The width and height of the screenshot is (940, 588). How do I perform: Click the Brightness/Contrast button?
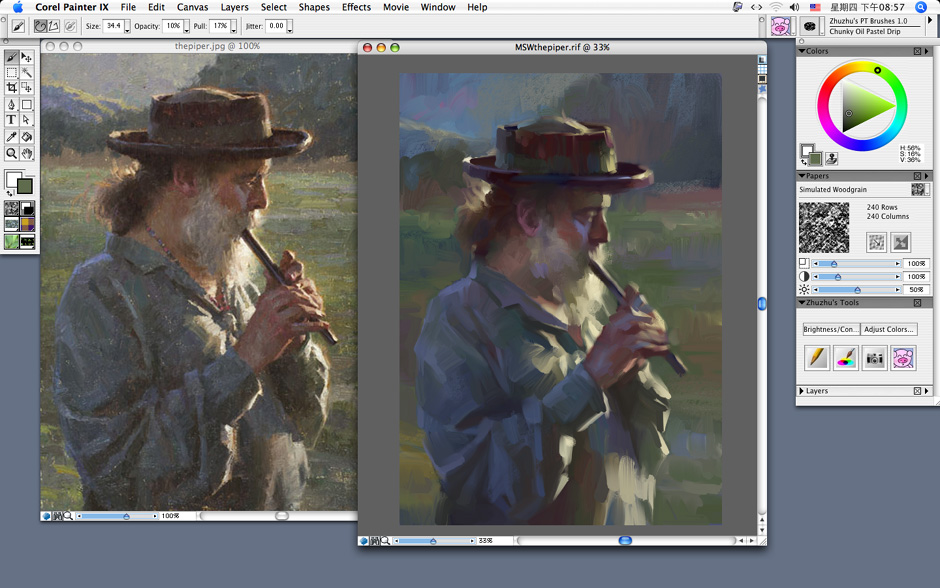click(x=831, y=329)
